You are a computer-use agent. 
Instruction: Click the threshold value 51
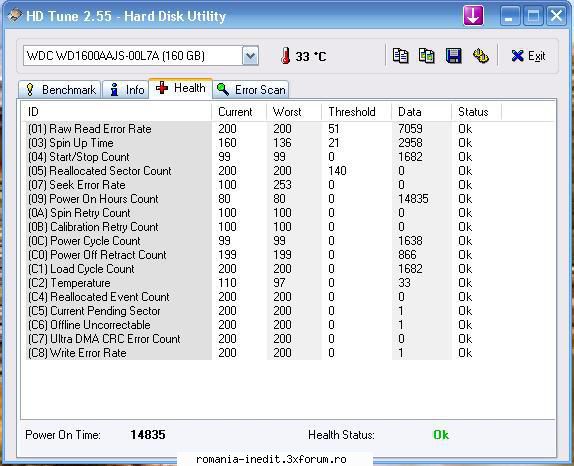click(x=333, y=129)
